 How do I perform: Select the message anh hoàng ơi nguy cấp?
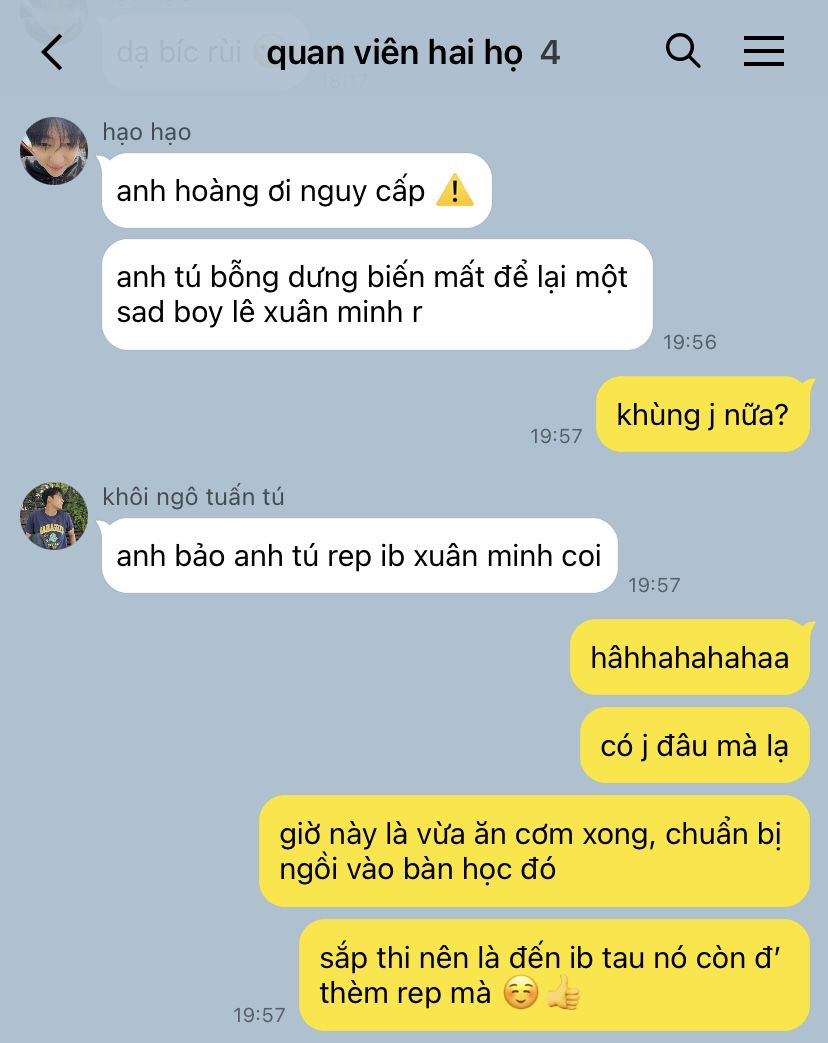pos(297,191)
